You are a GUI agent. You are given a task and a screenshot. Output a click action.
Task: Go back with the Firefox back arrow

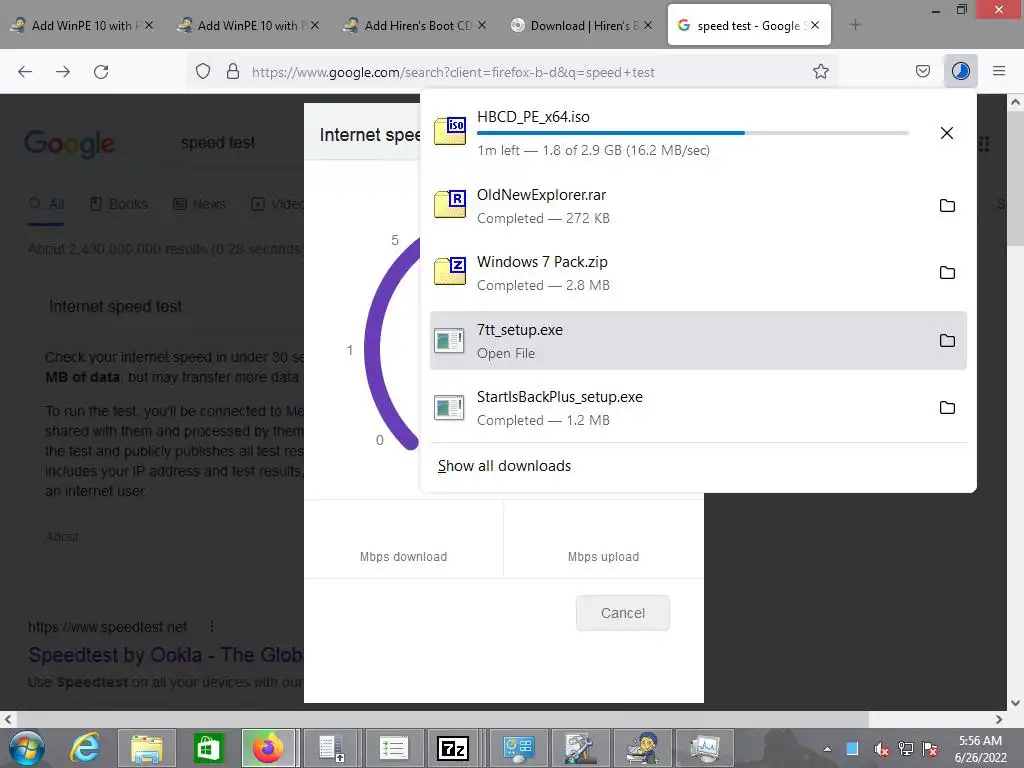coord(25,72)
